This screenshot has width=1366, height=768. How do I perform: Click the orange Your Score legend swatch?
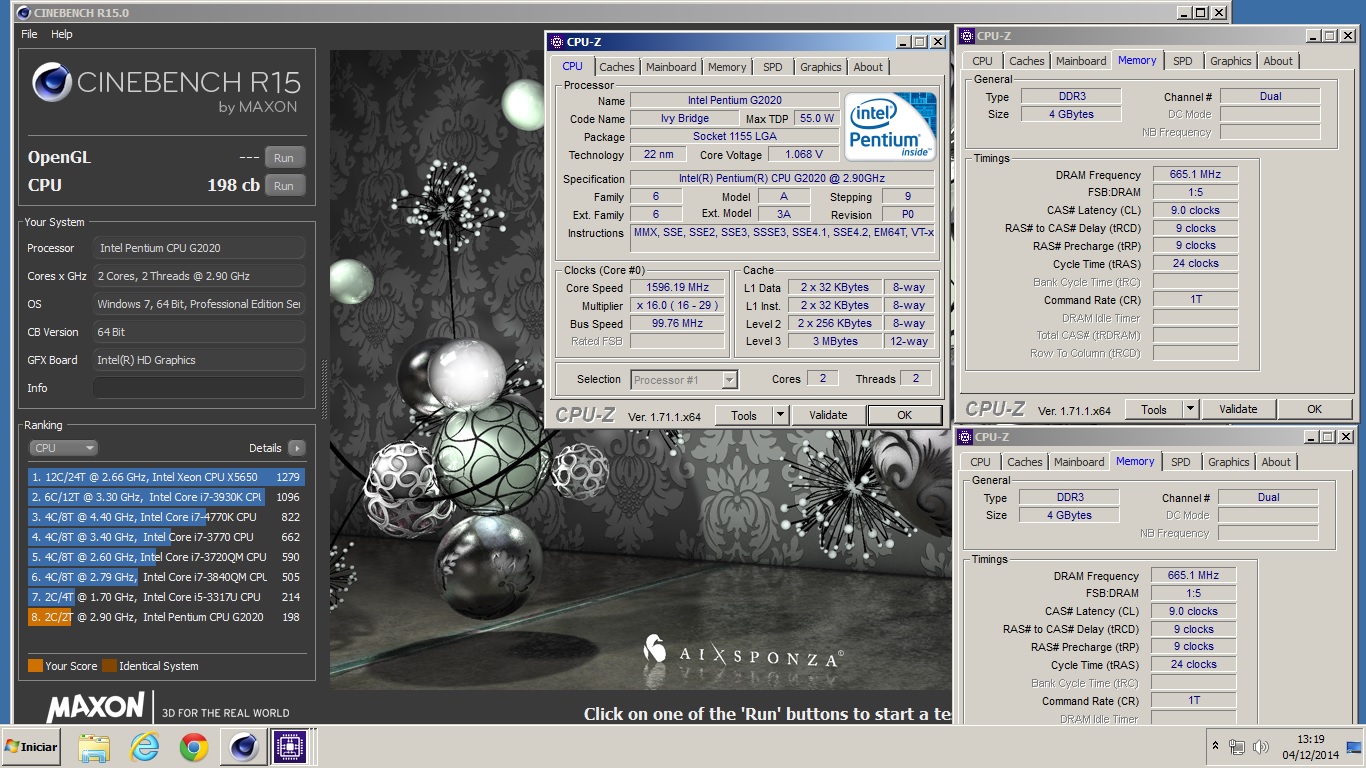35,666
